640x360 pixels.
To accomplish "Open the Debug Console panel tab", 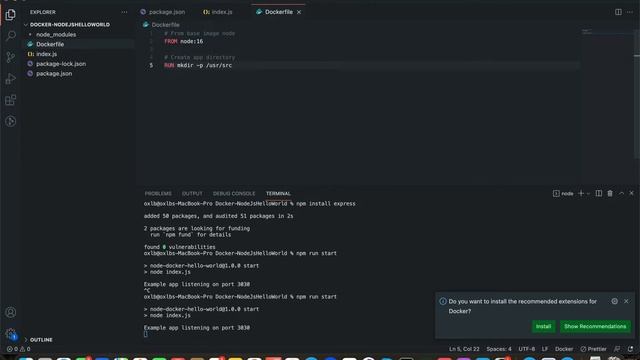I will [234, 193].
